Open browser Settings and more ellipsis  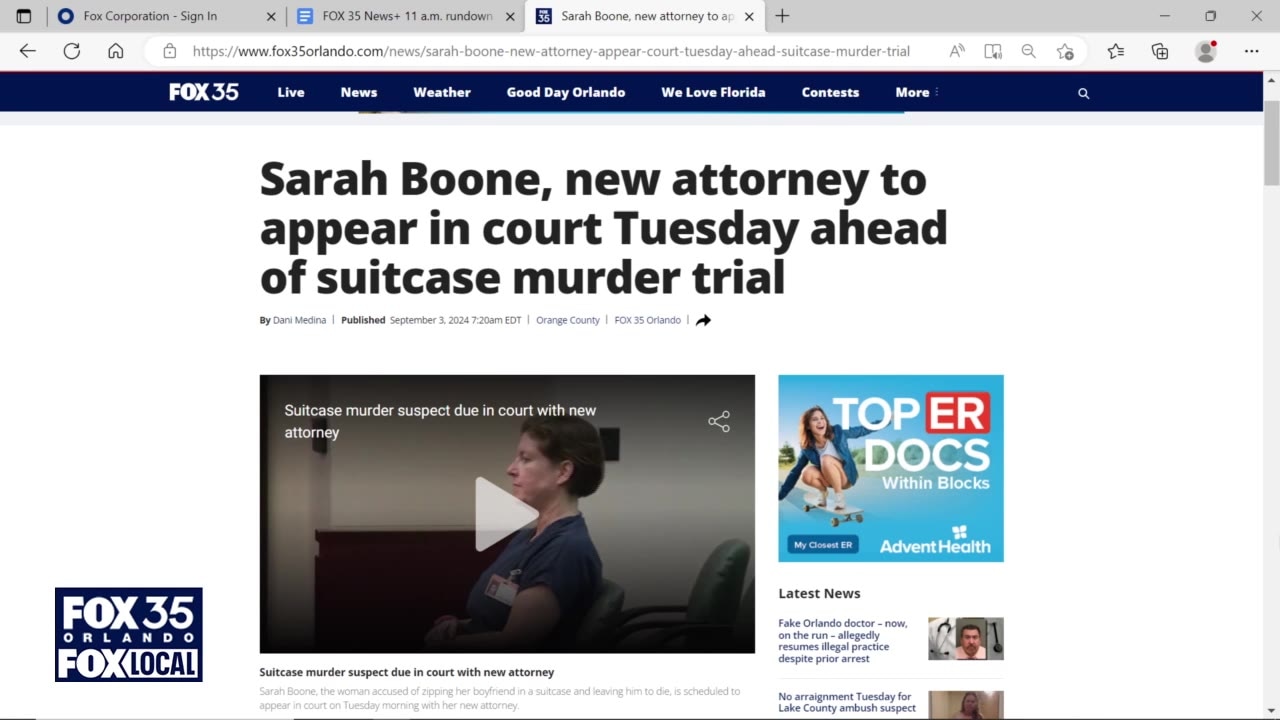[x=1251, y=51]
